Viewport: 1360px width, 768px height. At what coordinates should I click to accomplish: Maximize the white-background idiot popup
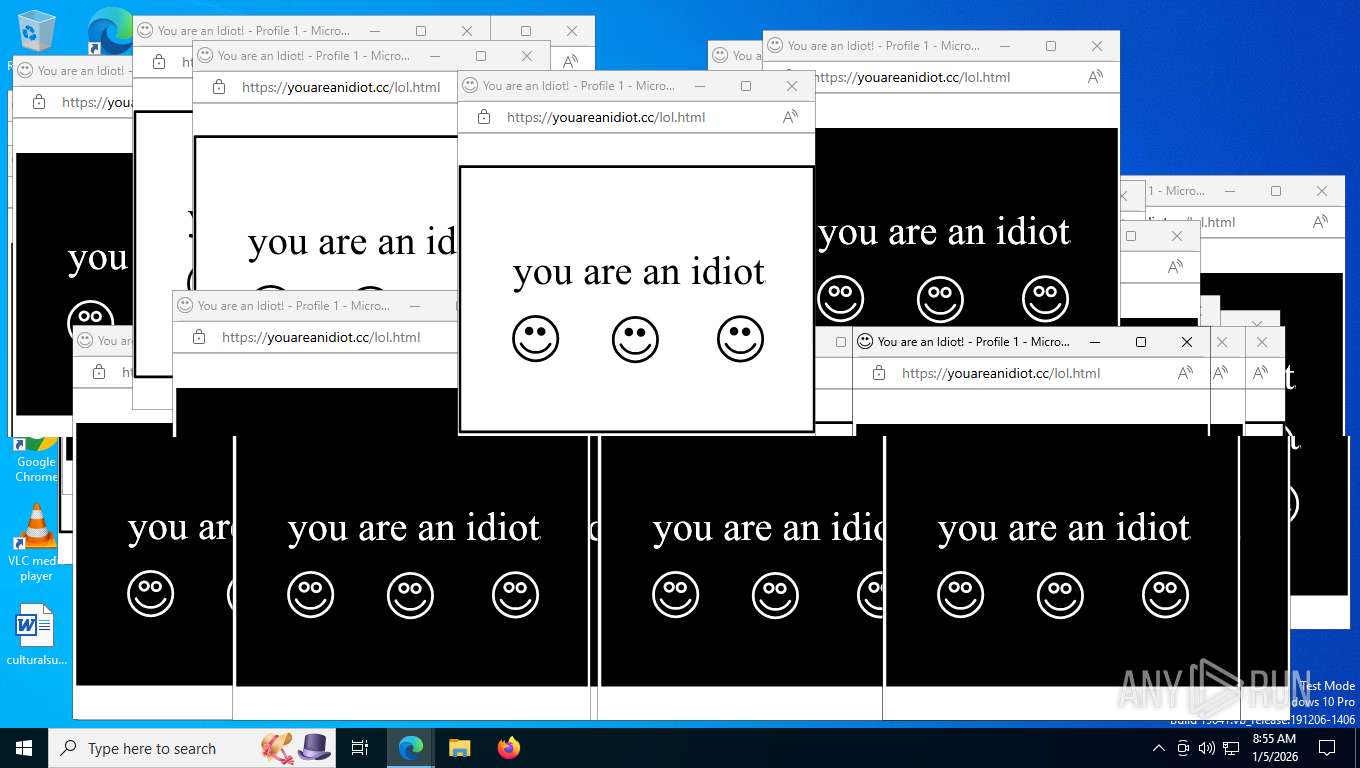pyautogui.click(x=746, y=86)
